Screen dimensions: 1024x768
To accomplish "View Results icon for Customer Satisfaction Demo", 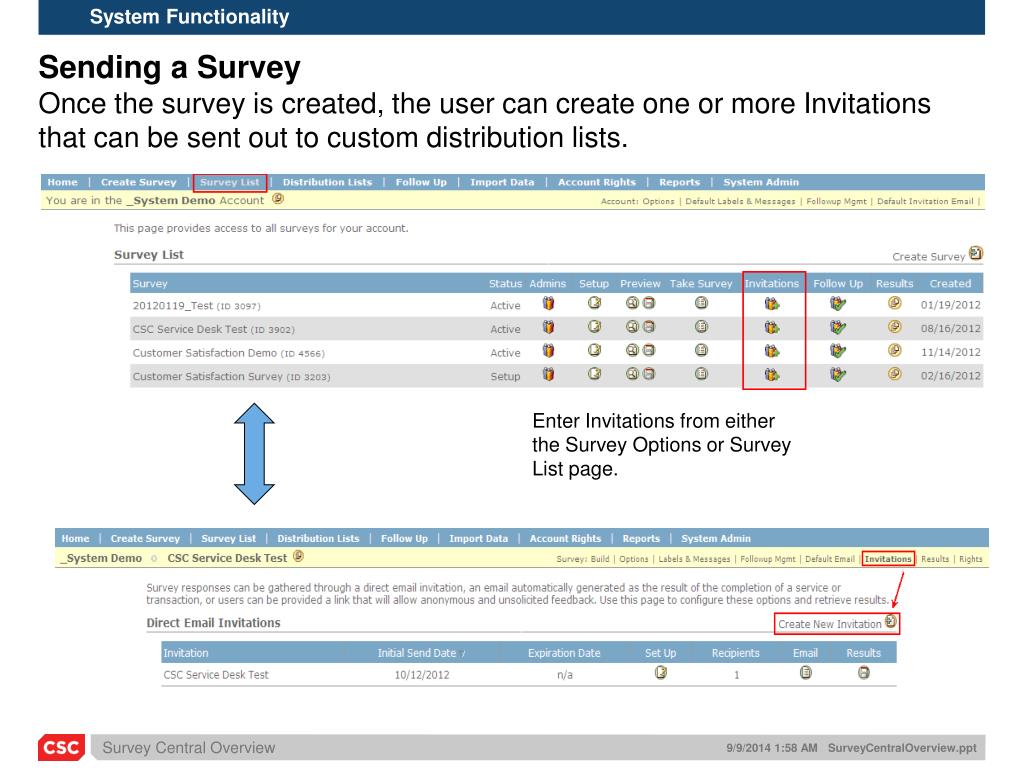I will pos(895,350).
